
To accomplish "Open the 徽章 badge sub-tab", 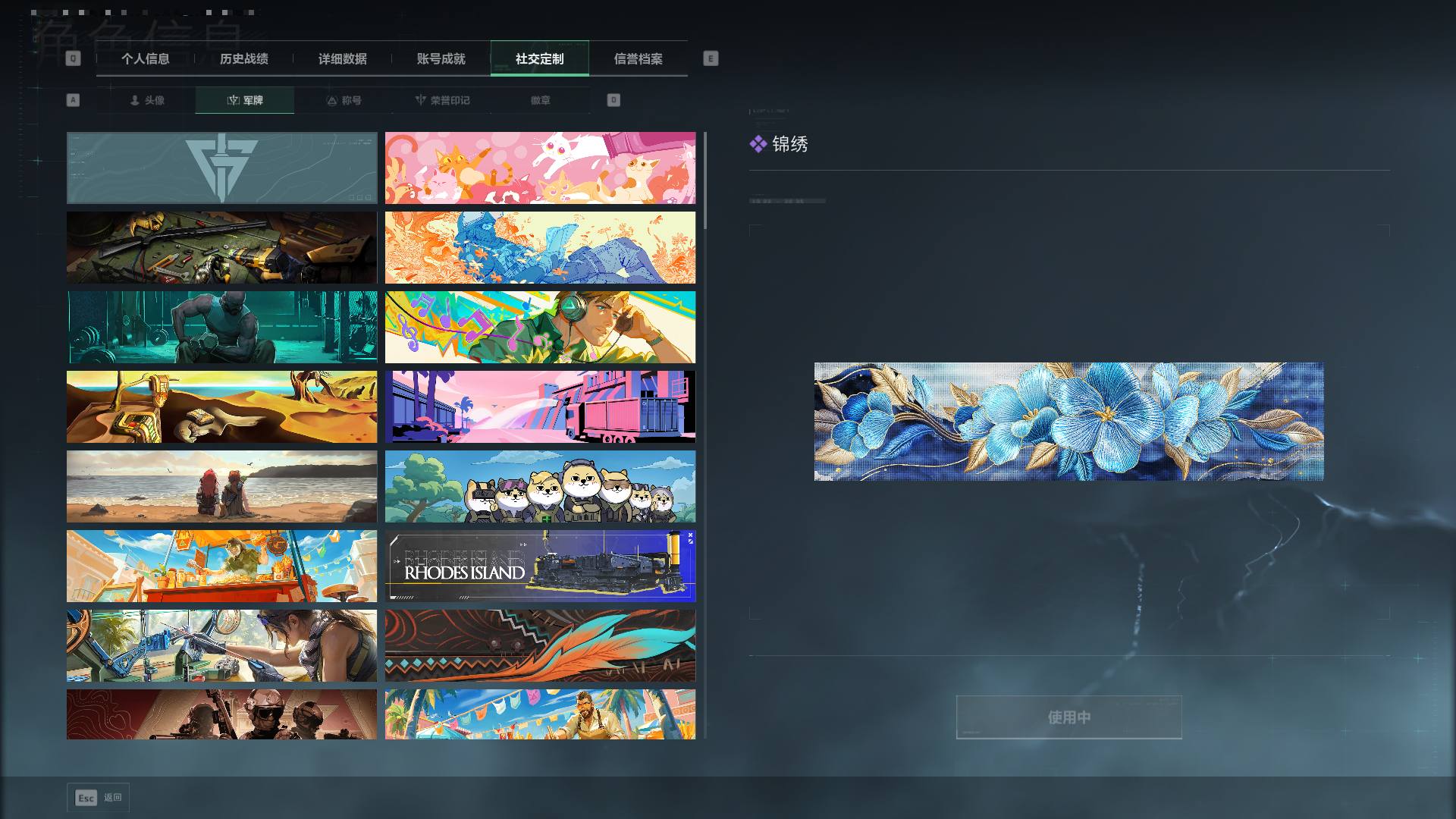I will (540, 100).
